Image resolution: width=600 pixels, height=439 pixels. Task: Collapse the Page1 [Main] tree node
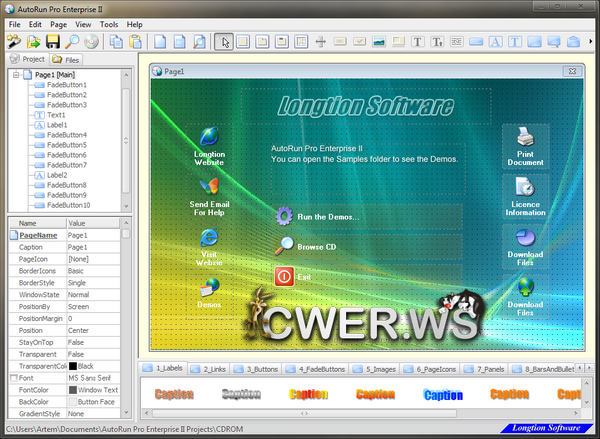[16, 75]
